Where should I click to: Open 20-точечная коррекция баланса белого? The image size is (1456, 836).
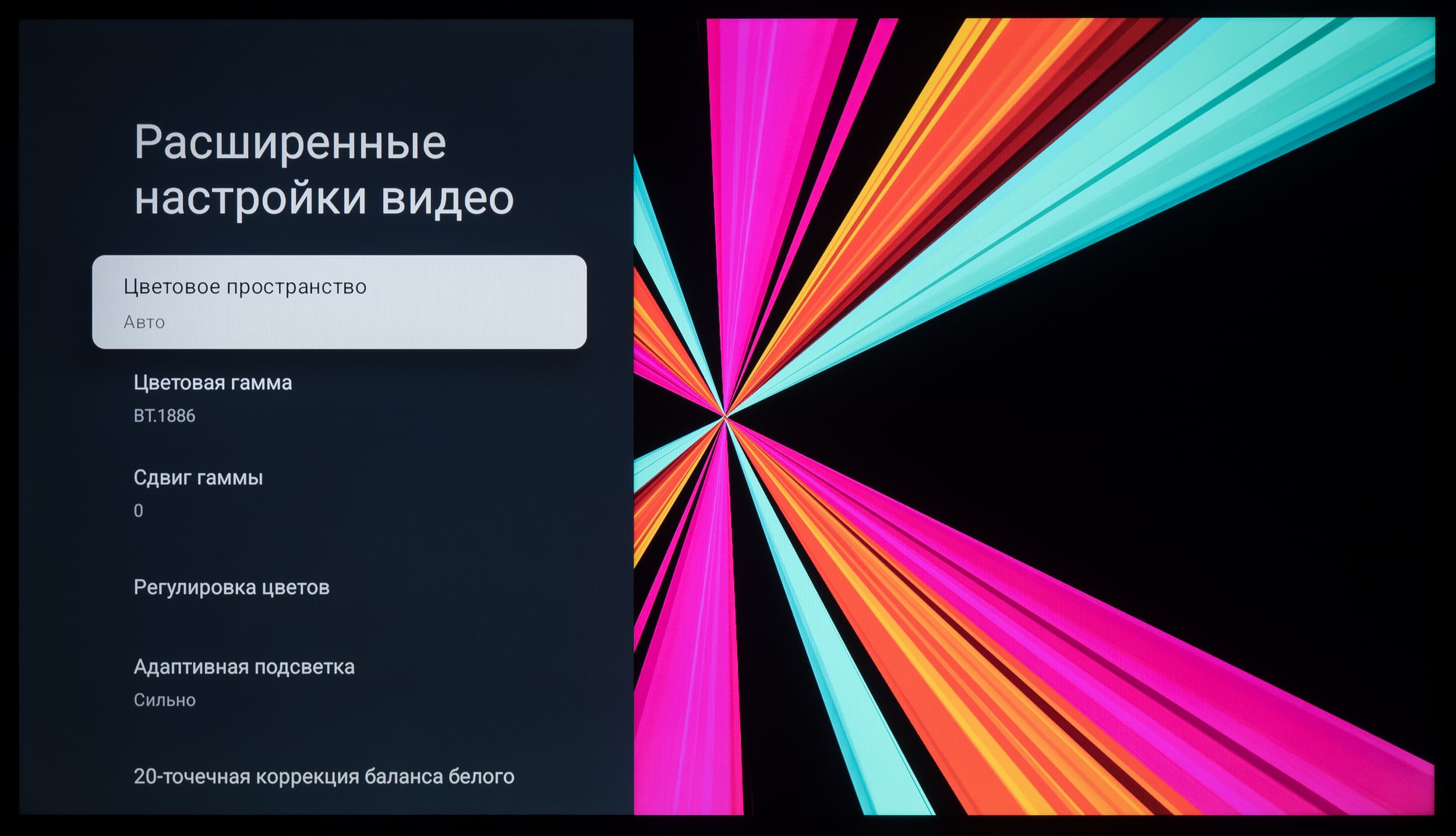point(324,777)
